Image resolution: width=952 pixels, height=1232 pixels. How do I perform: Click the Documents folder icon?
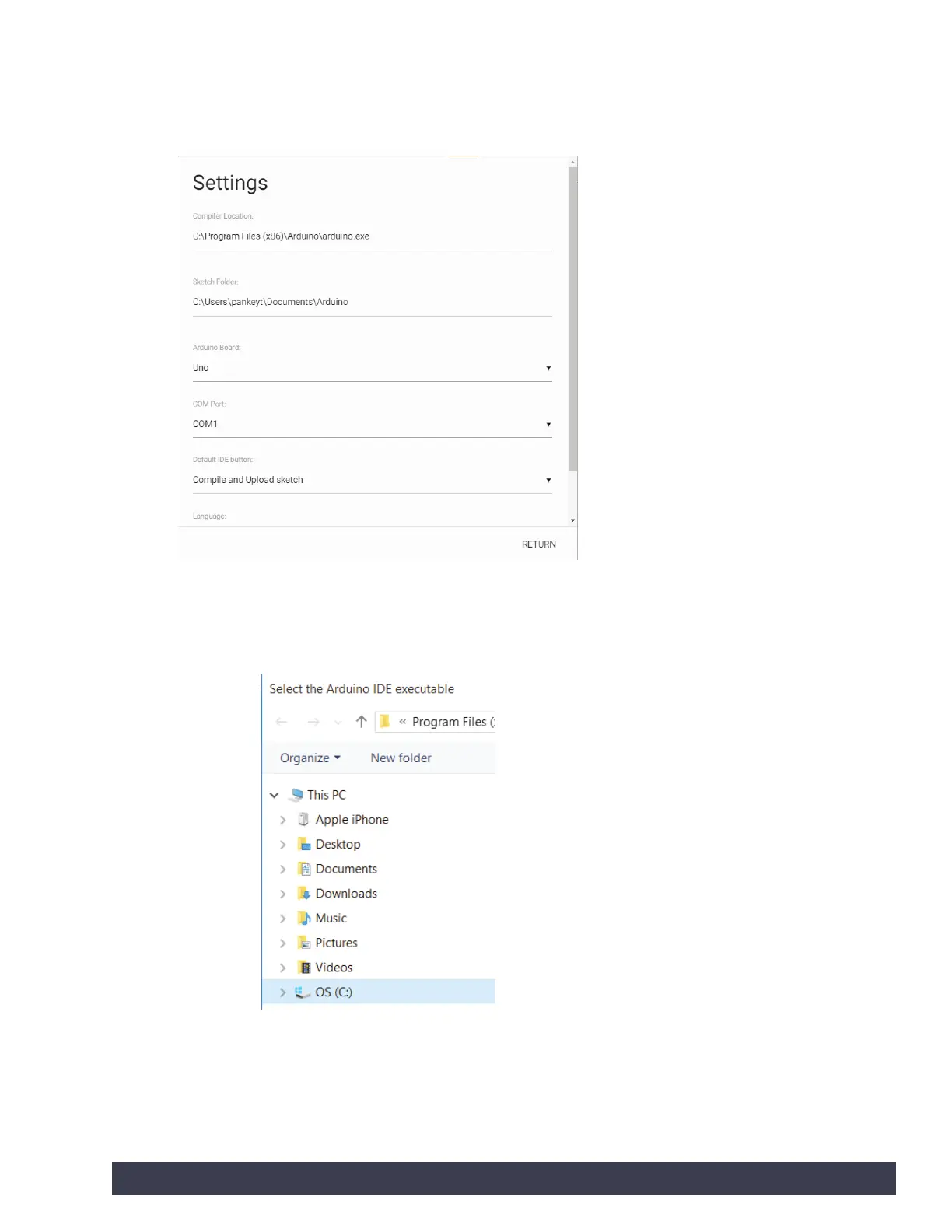click(304, 870)
